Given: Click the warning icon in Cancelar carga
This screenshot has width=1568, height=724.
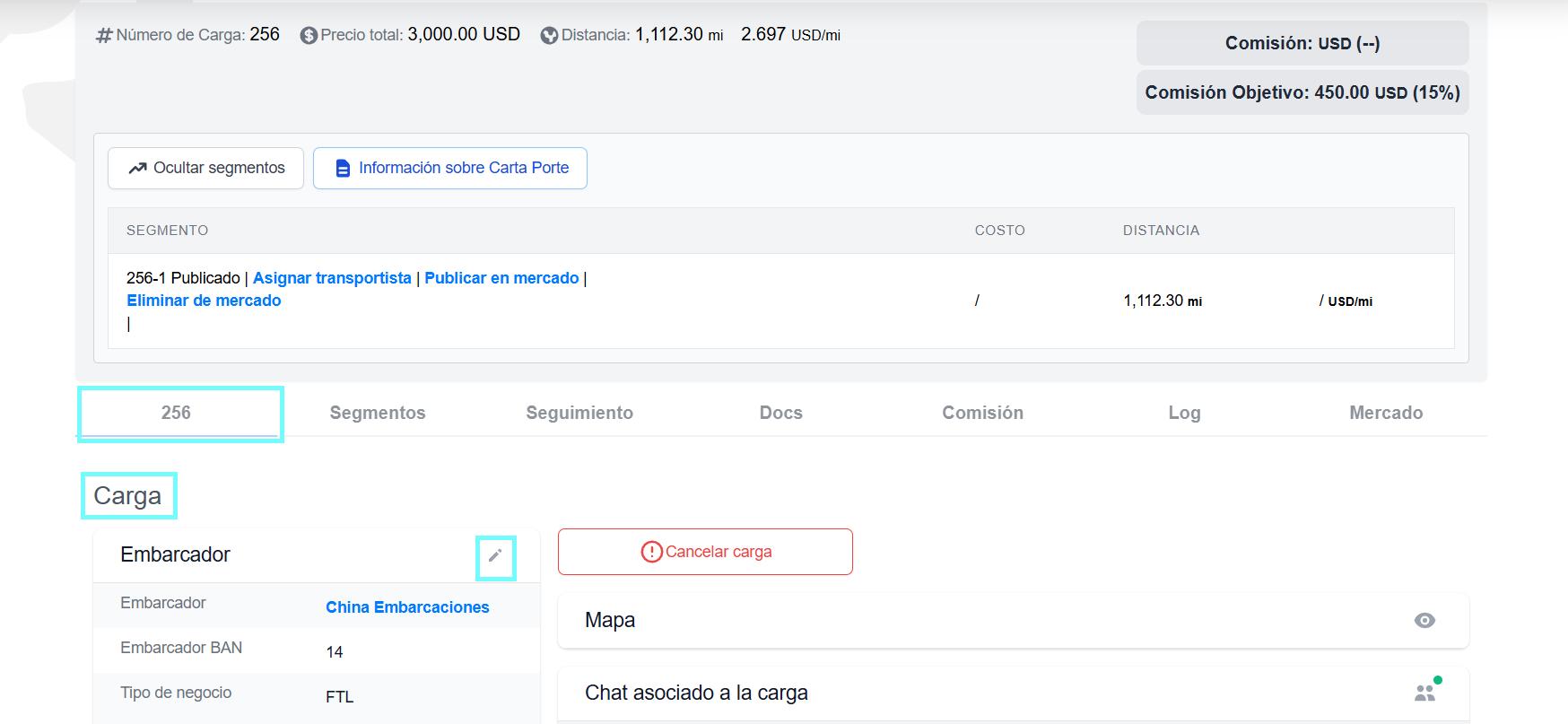Looking at the screenshot, I should tap(651, 552).
